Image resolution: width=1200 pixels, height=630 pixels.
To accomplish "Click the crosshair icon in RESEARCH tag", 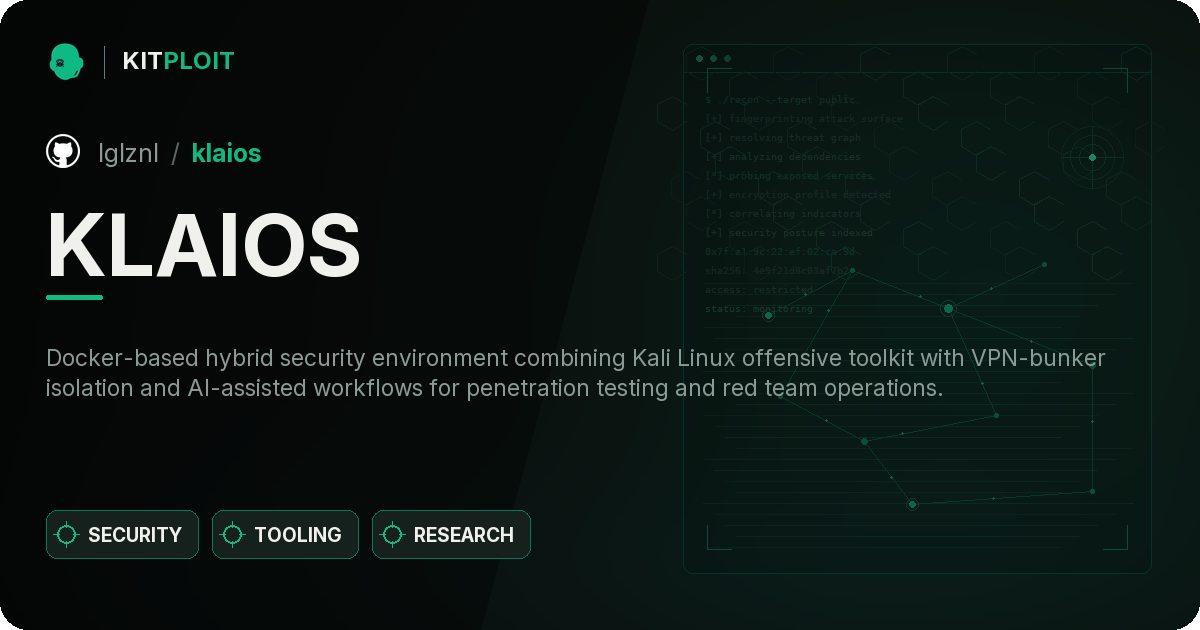I will [393, 535].
